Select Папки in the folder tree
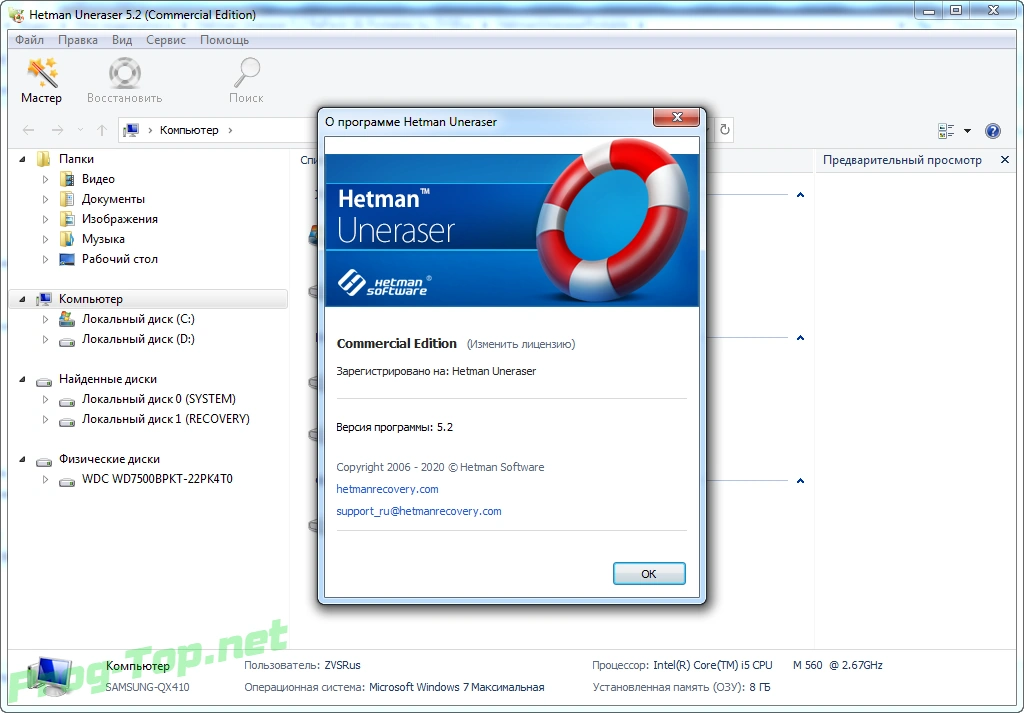Viewport: 1024px width, 713px height. coord(76,159)
